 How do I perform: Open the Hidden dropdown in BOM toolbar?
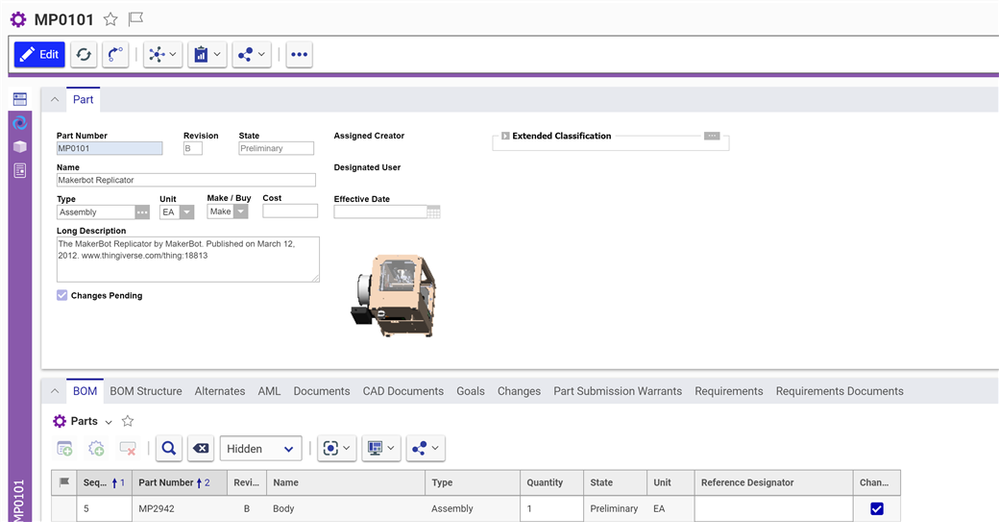click(x=260, y=449)
